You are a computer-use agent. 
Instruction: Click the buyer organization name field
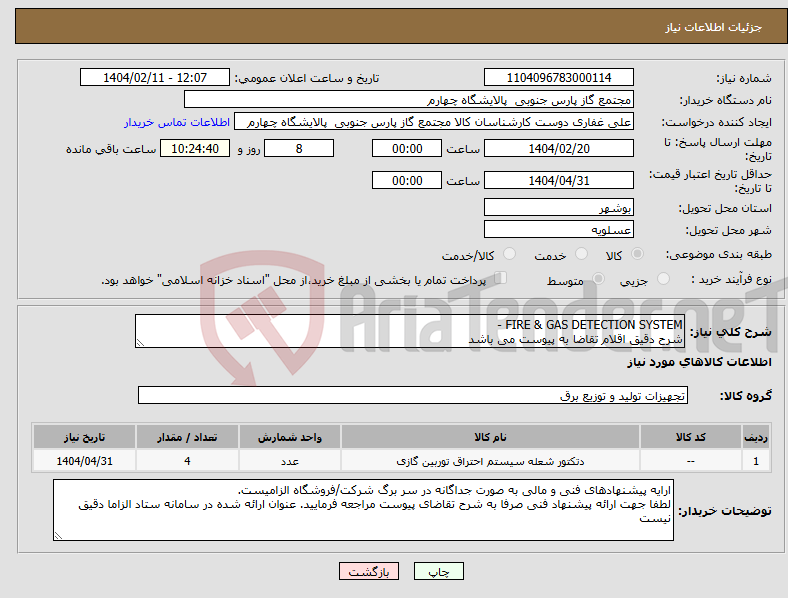coord(409,99)
